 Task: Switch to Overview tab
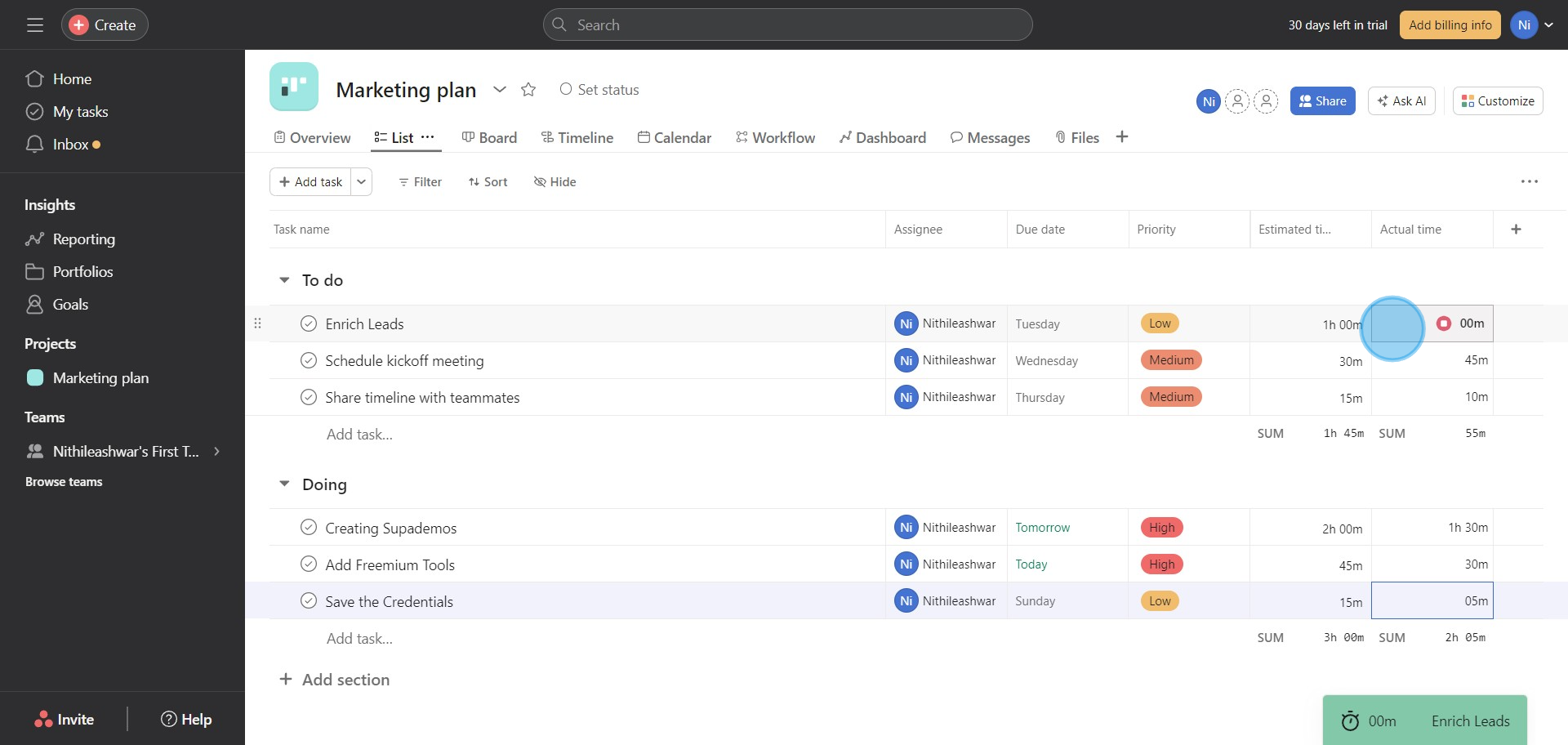pyautogui.click(x=312, y=138)
